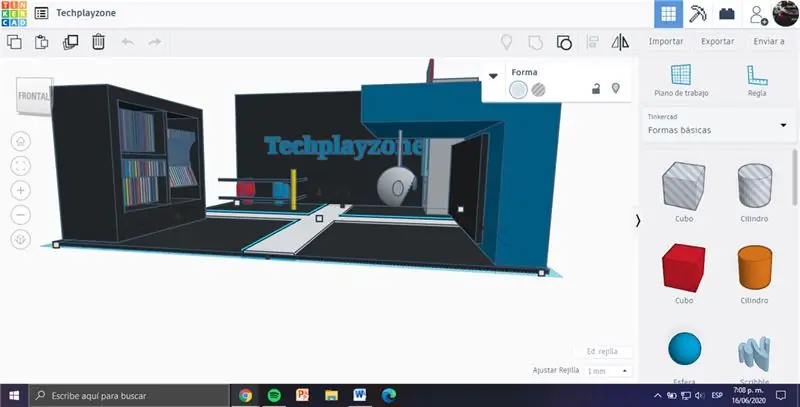Collapse shapes panel chevron
This screenshot has width=800, height=407.
(x=638, y=221)
